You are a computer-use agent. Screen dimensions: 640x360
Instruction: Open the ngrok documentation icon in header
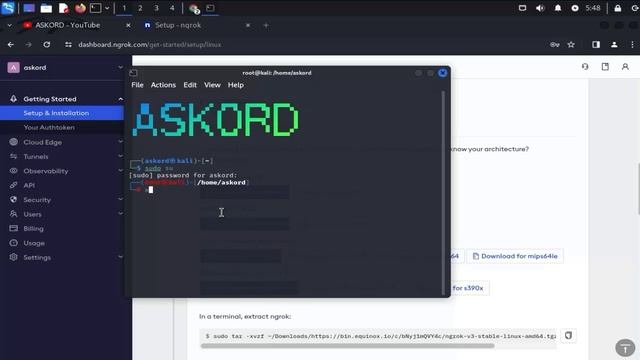[x=605, y=67]
